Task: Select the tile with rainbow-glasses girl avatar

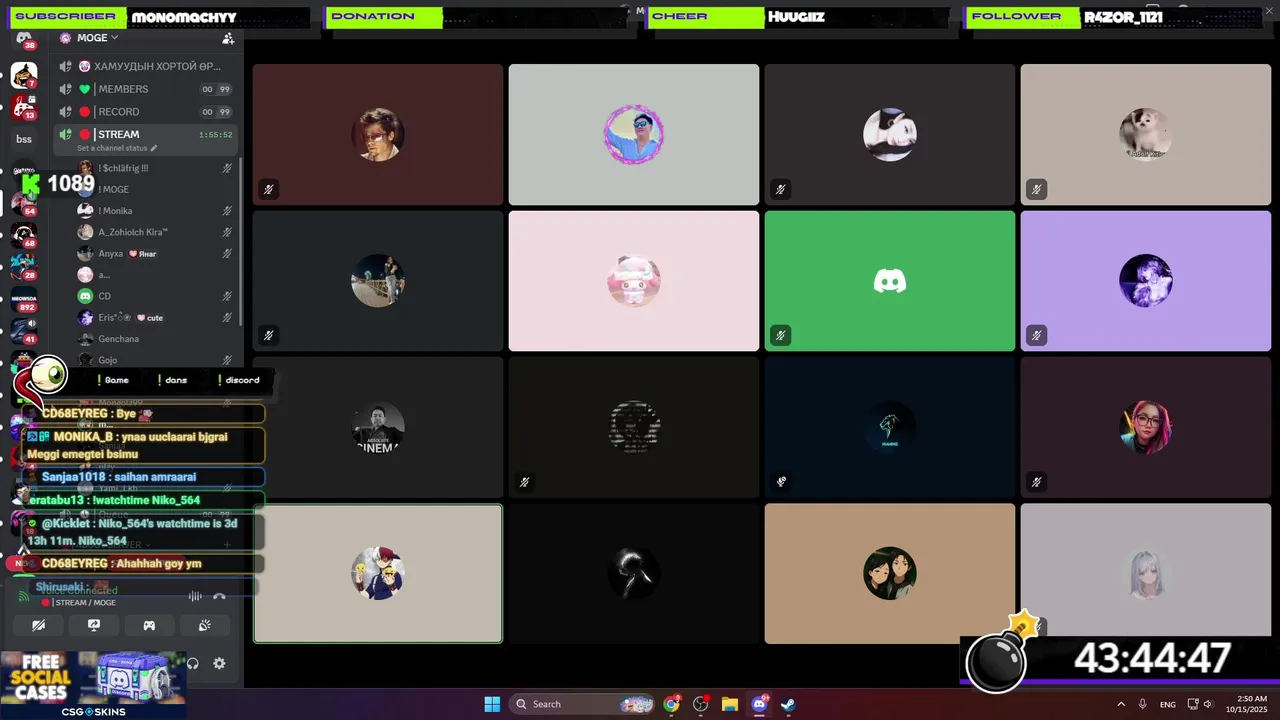Action: [x=1146, y=427]
